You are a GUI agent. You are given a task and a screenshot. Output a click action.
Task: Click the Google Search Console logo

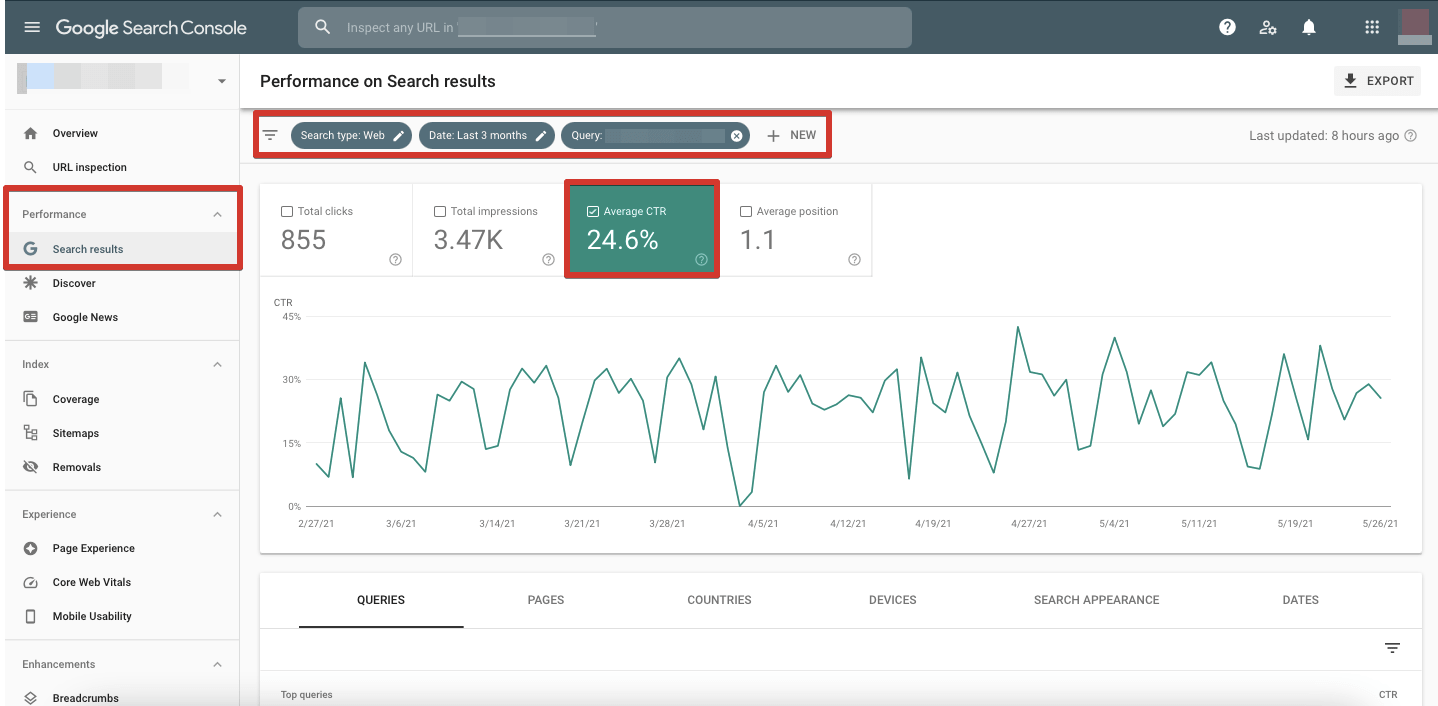[x=151, y=28]
